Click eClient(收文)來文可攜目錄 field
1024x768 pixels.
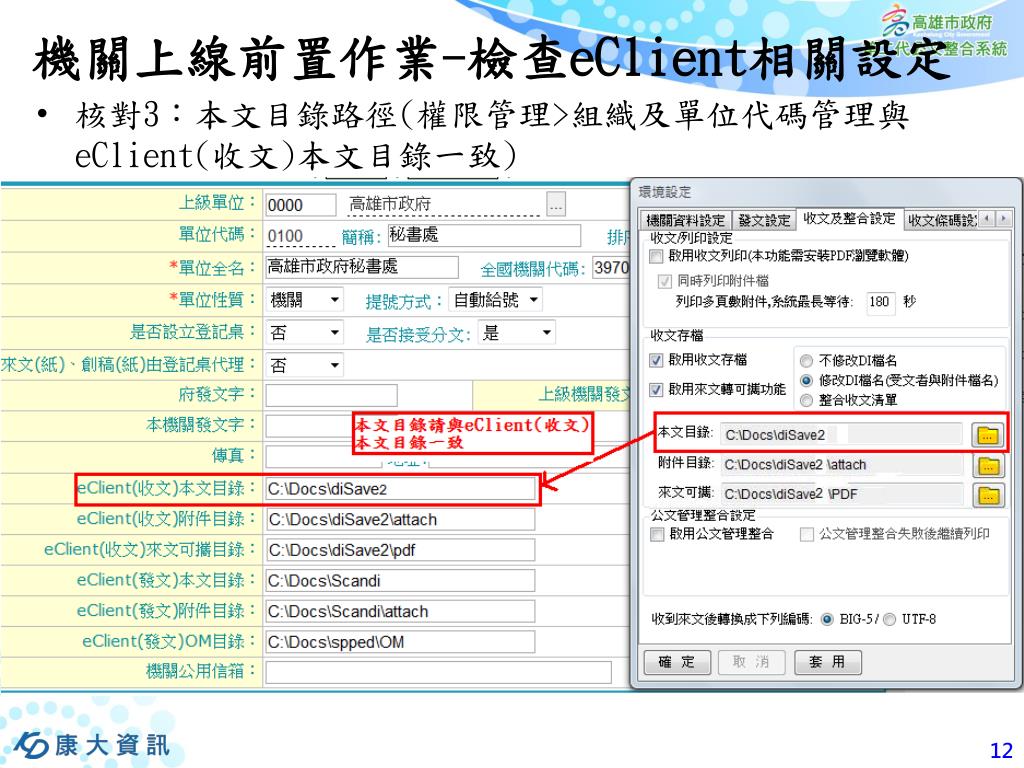(400, 551)
